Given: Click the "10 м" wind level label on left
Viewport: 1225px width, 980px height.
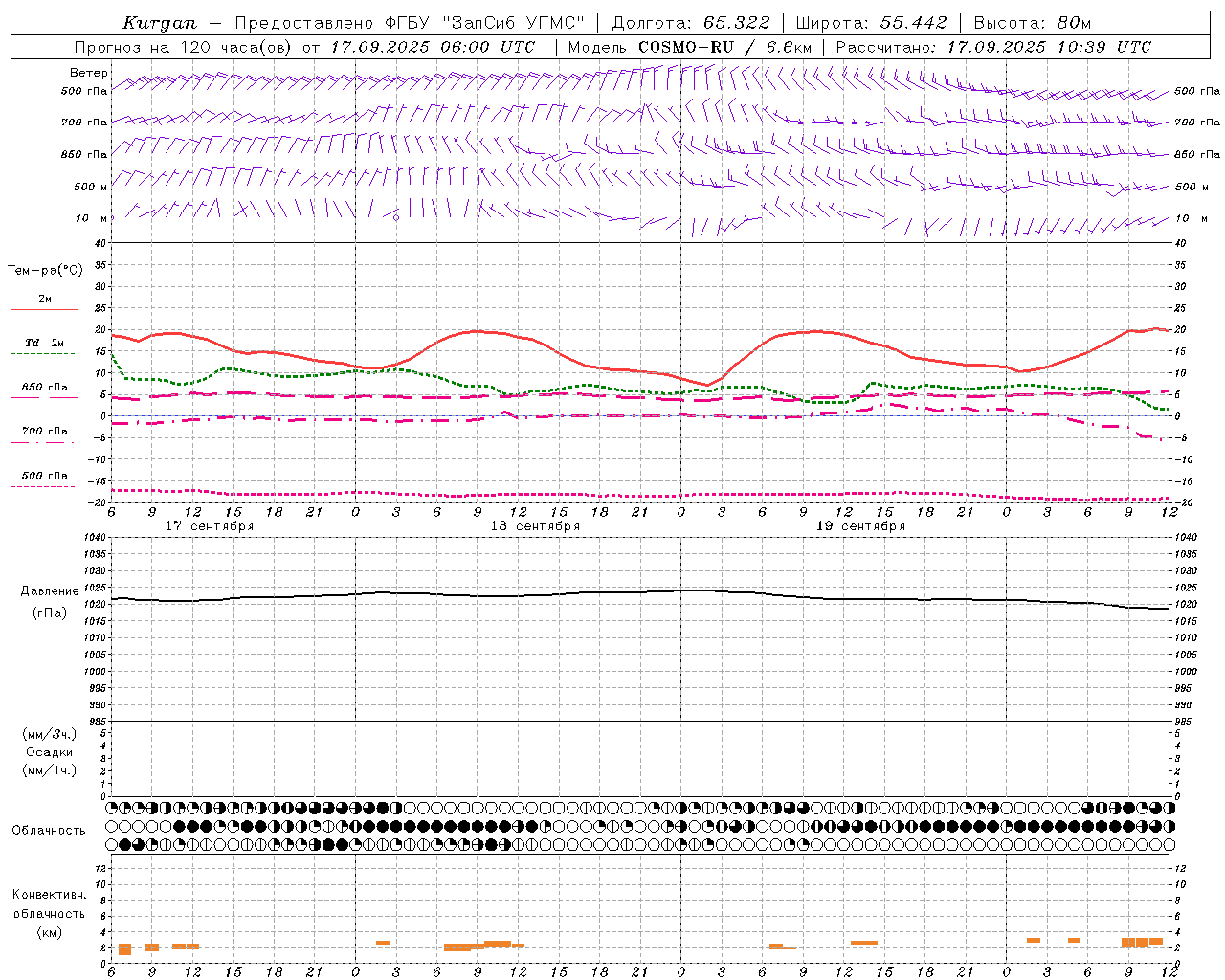Looking at the screenshot, I should [93, 218].
